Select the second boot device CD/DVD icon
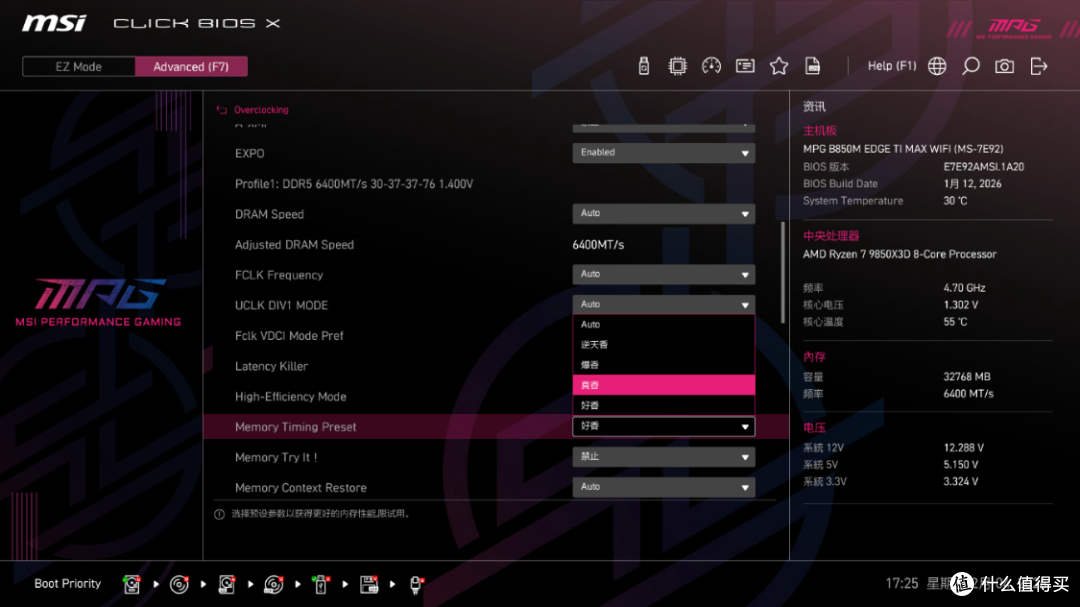This screenshot has width=1080, height=607. pyautogui.click(x=179, y=584)
